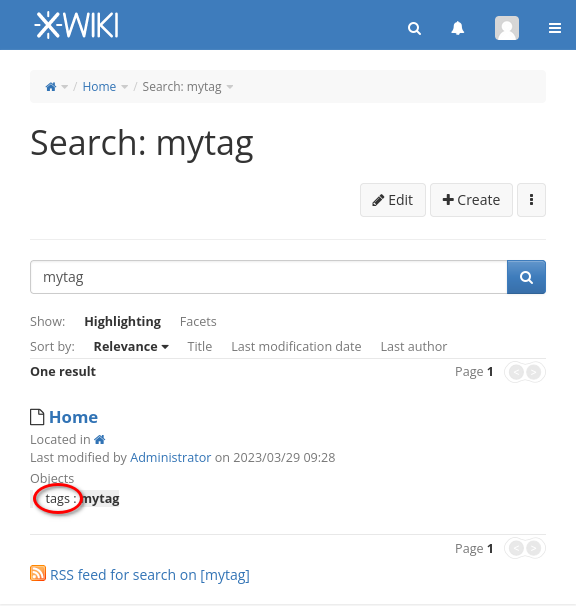The image size is (576, 606).
Task: Toggle Highlighting display option
Action: pos(123,322)
